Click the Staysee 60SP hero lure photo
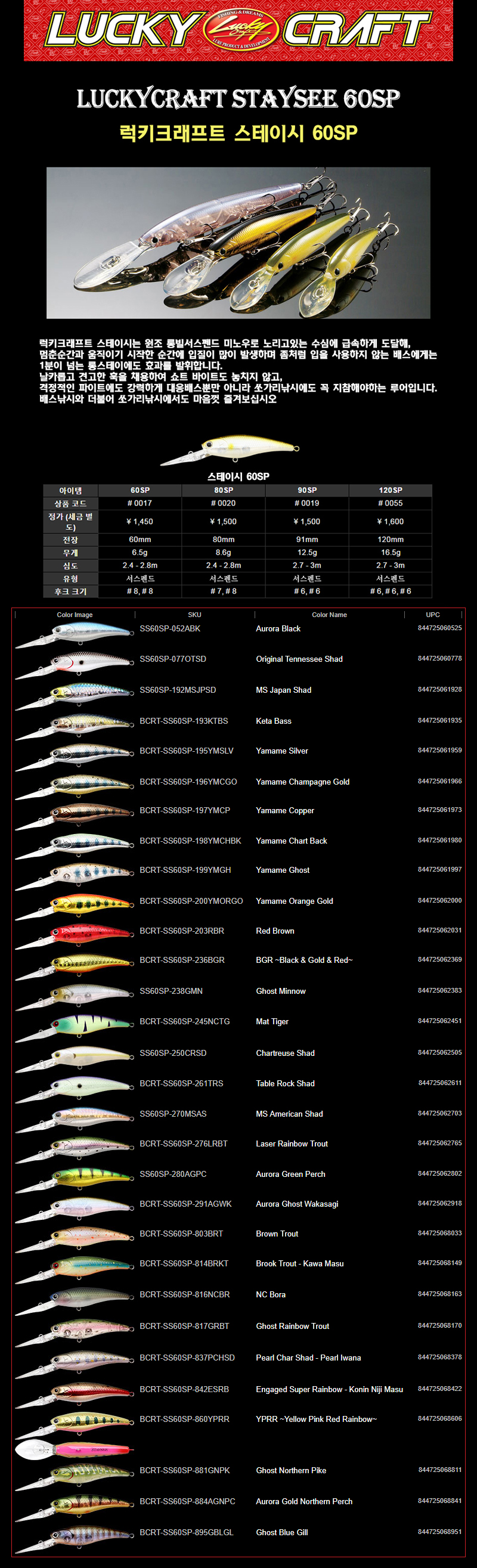 coord(238,242)
